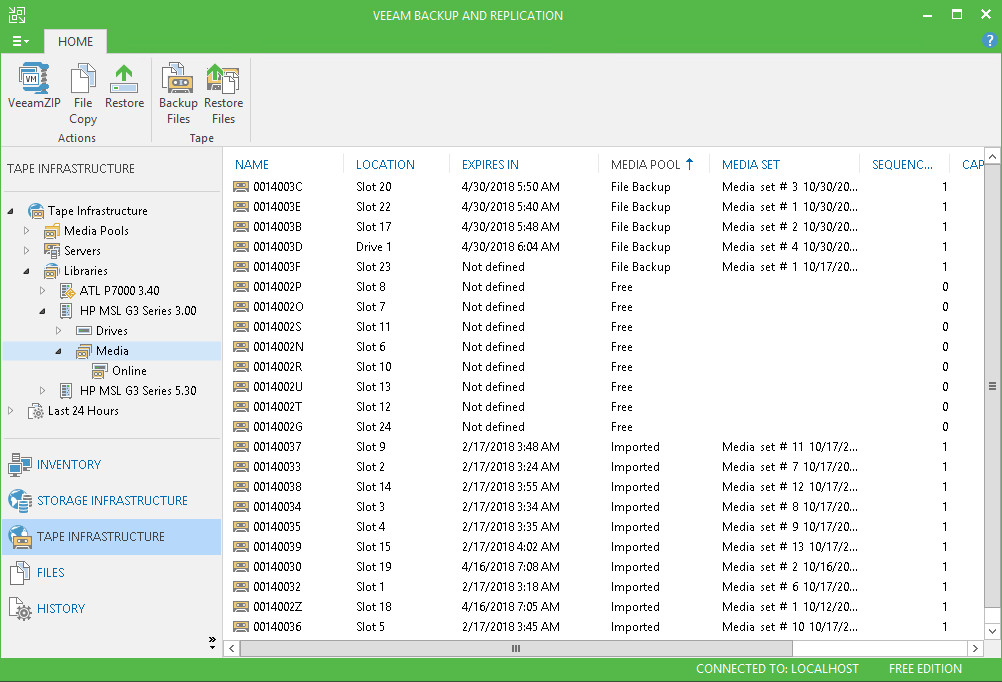Collapse the HP MSL G3 Series 3.00 node
1002x682 pixels.
click(x=42, y=311)
